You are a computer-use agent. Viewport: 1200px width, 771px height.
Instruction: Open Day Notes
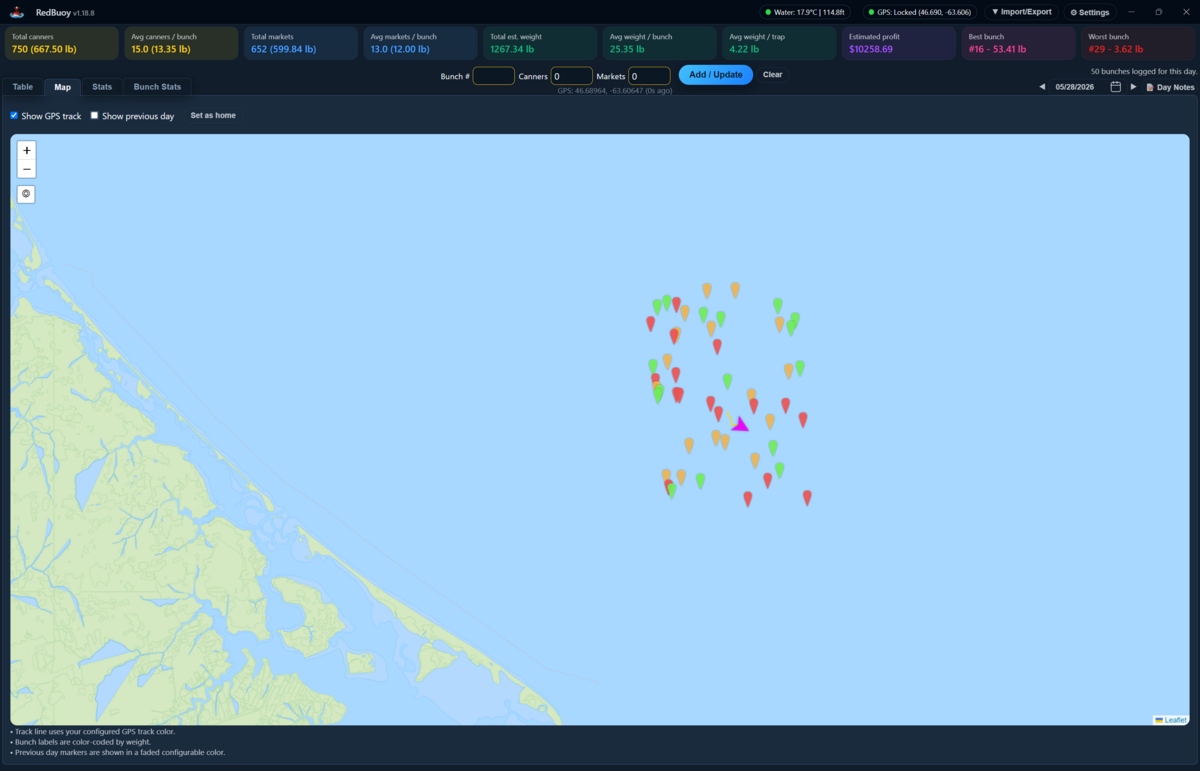pyautogui.click(x=1170, y=87)
